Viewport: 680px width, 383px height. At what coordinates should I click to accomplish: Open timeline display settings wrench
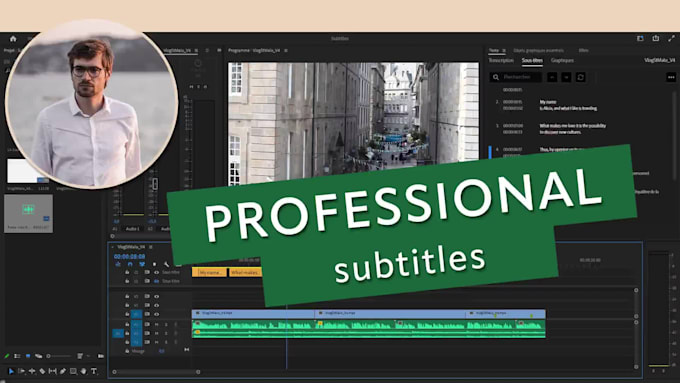(x=167, y=264)
